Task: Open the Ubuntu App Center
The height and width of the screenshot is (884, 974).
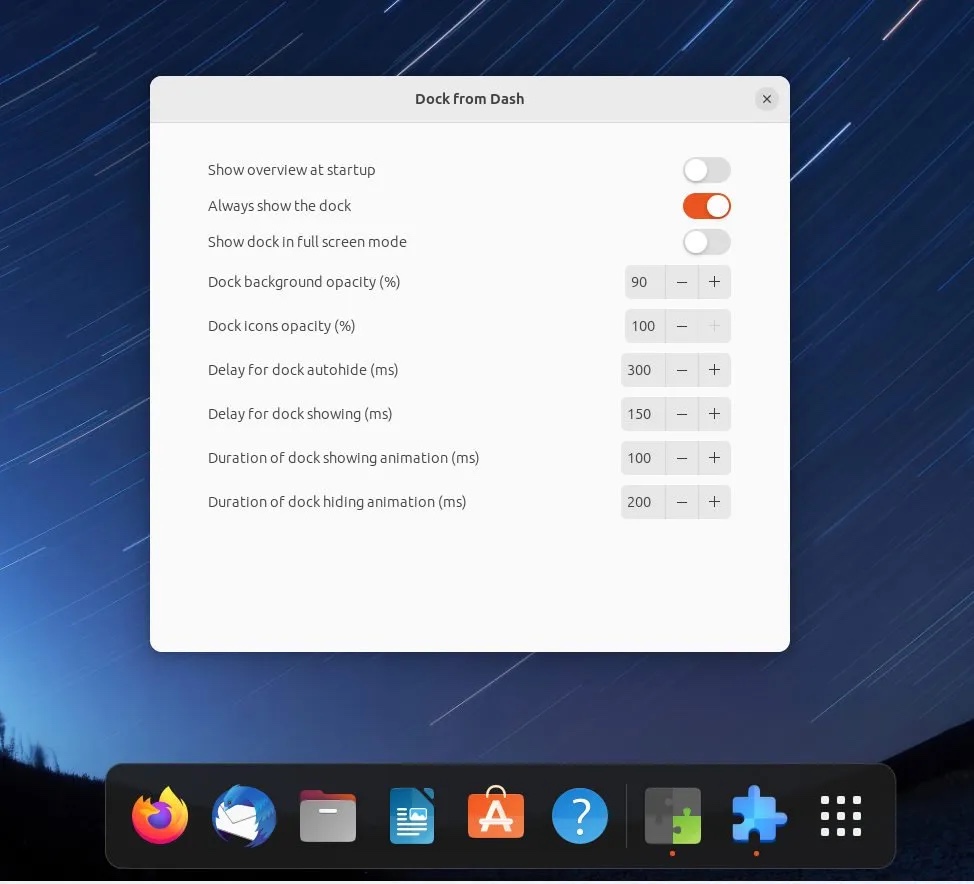Action: [x=495, y=815]
